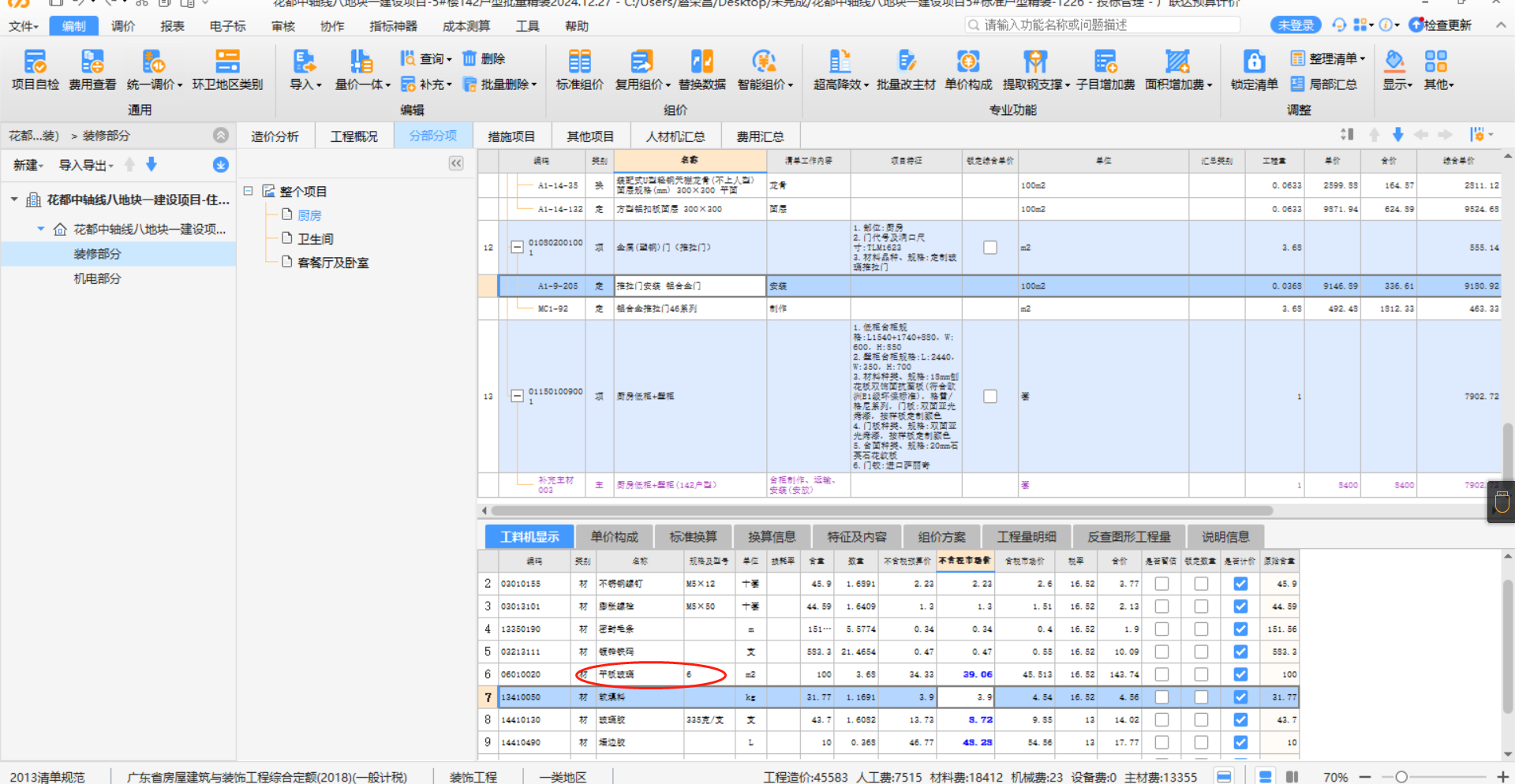Open the 工程量明细 bottom tab

[x=1027, y=537]
